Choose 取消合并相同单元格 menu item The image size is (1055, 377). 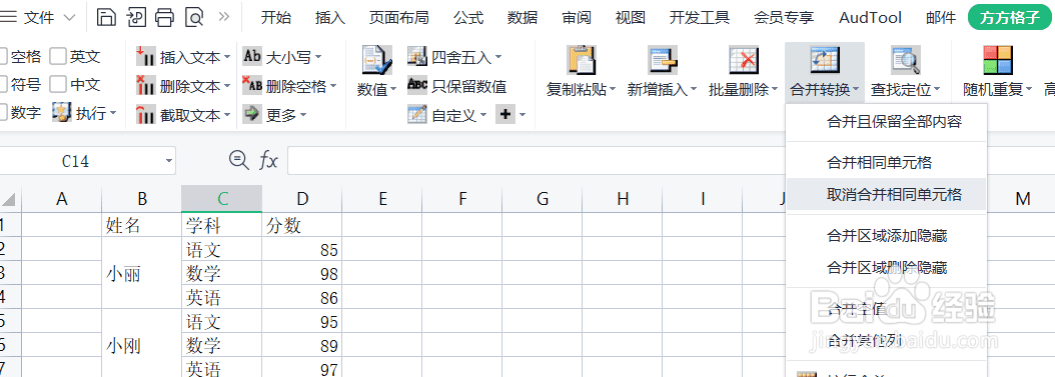886,195
